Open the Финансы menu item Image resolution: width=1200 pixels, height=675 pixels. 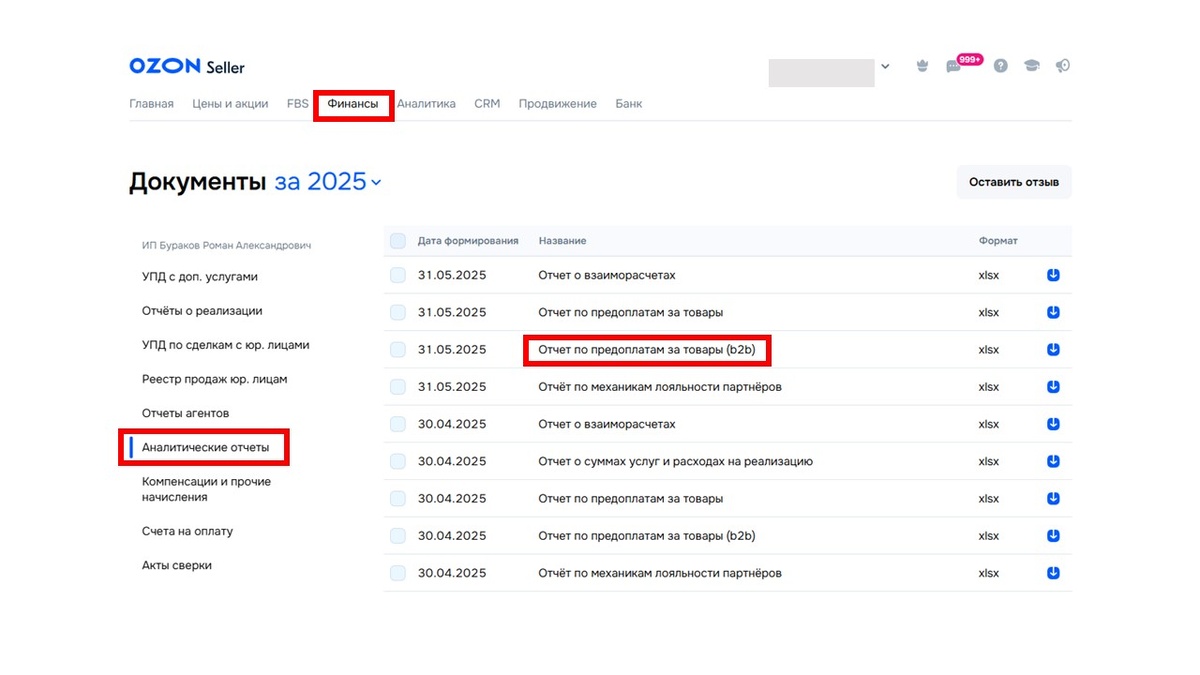353,104
